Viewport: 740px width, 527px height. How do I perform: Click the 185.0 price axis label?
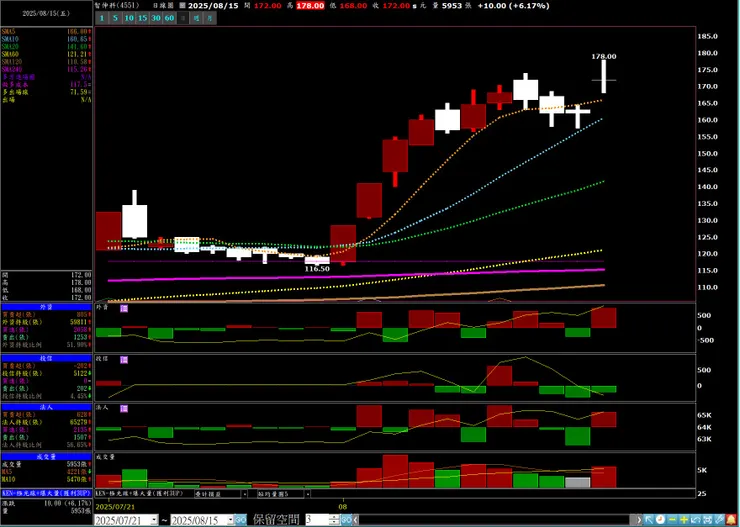click(x=707, y=36)
